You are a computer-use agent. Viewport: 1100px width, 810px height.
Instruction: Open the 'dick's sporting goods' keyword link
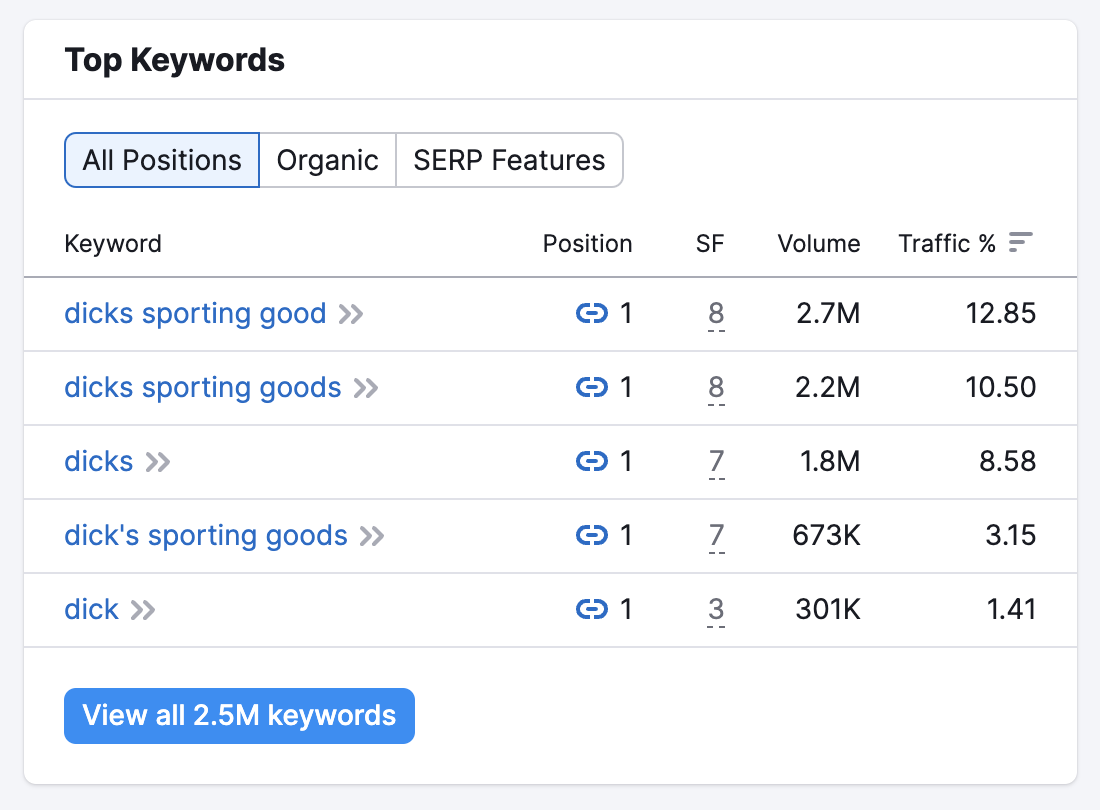coord(206,536)
